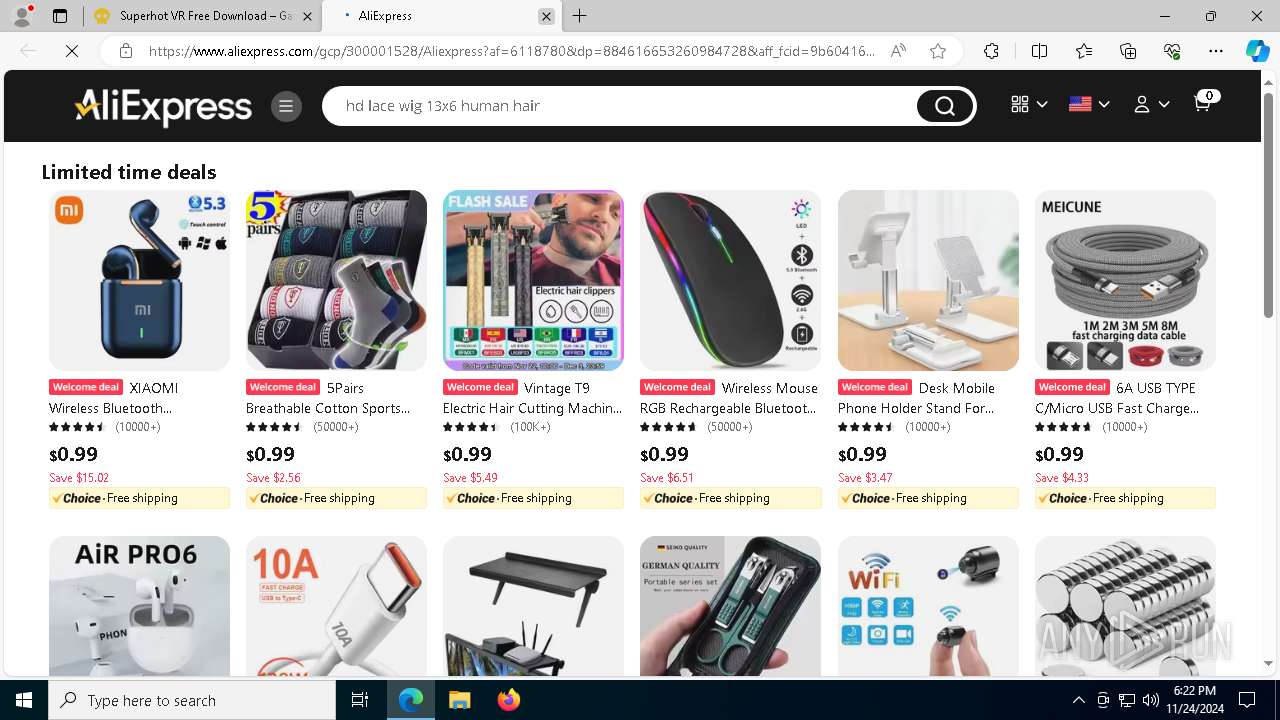This screenshot has width=1280, height=720.
Task: Launch Firefox from the taskbar
Action: point(509,700)
